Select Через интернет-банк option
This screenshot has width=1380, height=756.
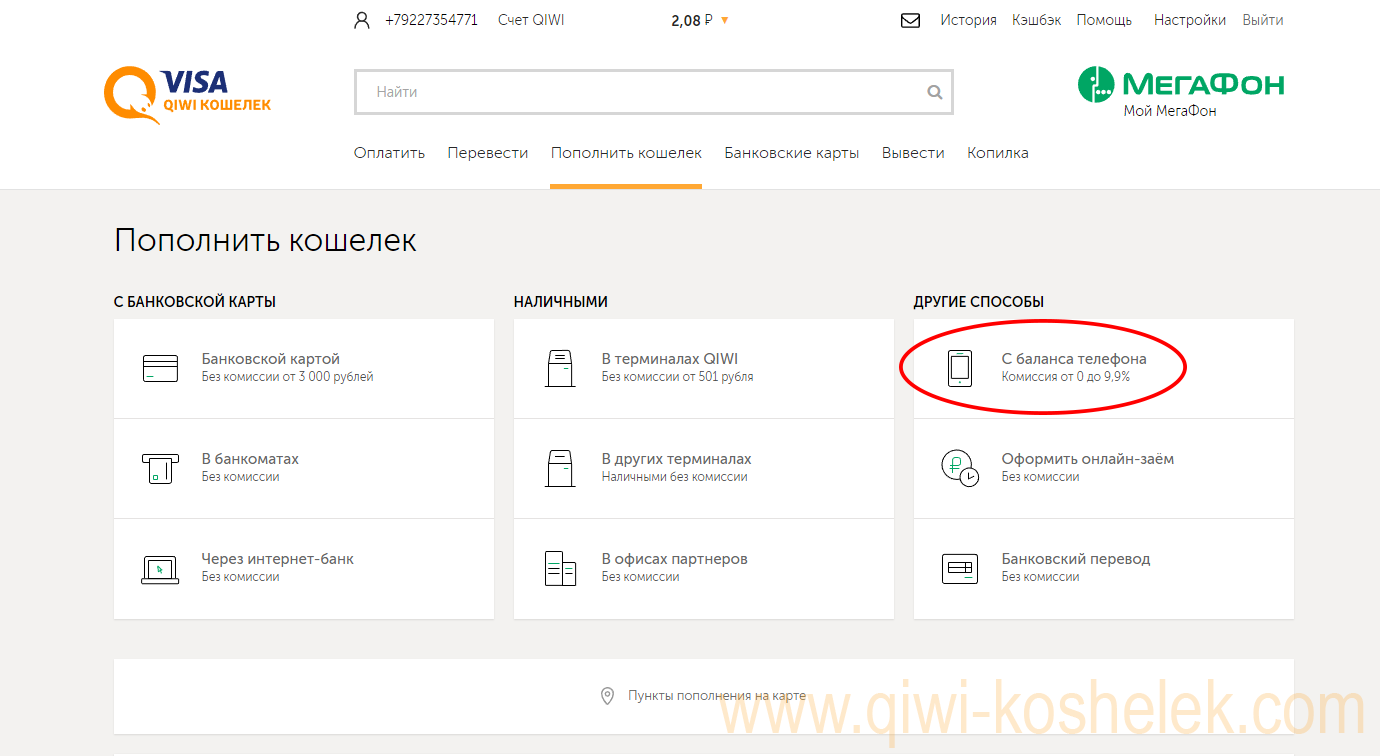click(304, 568)
